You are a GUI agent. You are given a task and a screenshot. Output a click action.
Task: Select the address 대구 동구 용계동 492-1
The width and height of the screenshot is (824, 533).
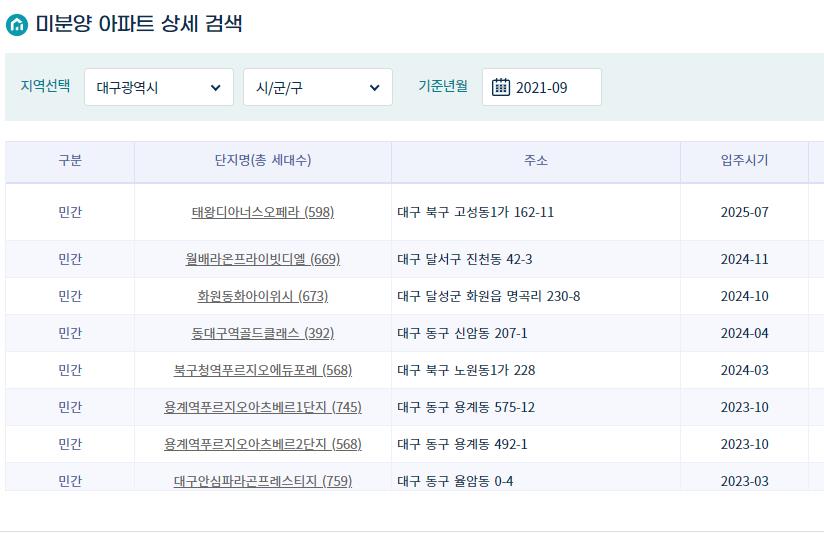(462, 444)
